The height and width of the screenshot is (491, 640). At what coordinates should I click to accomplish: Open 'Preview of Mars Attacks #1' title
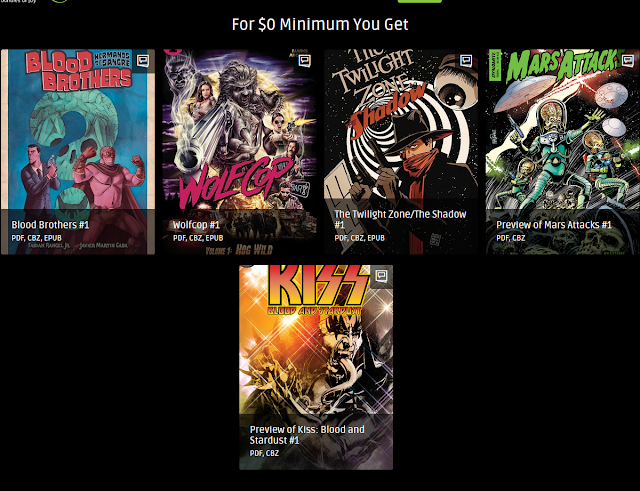(554, 225)
